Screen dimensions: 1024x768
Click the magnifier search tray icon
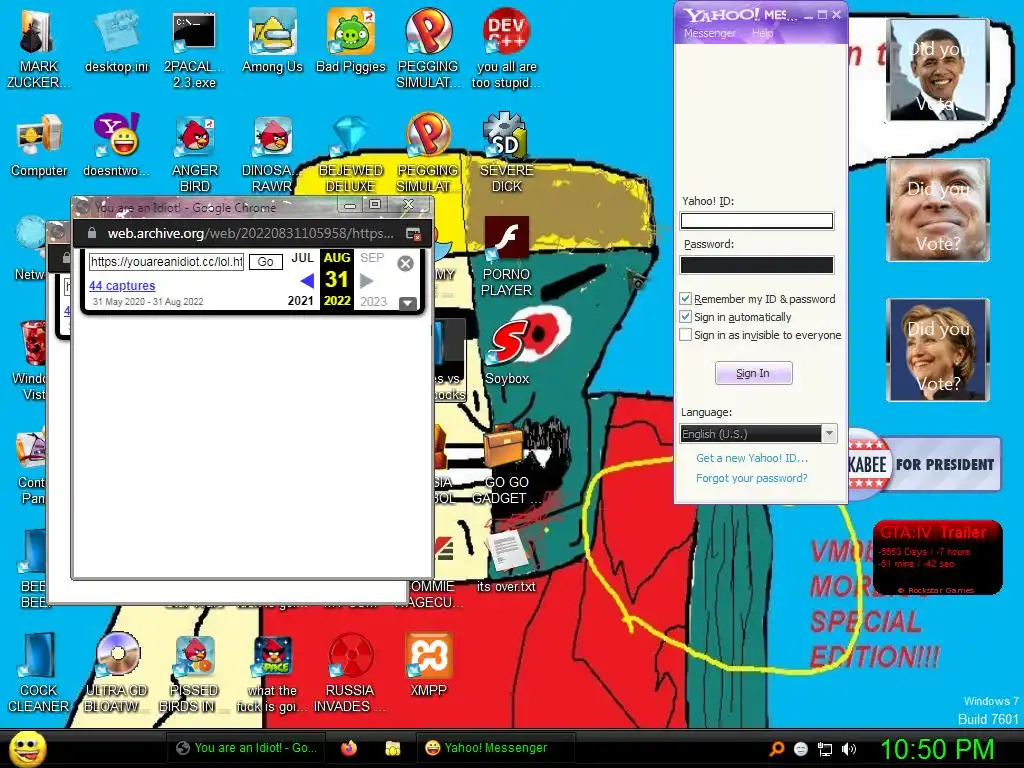click(776, 749)
